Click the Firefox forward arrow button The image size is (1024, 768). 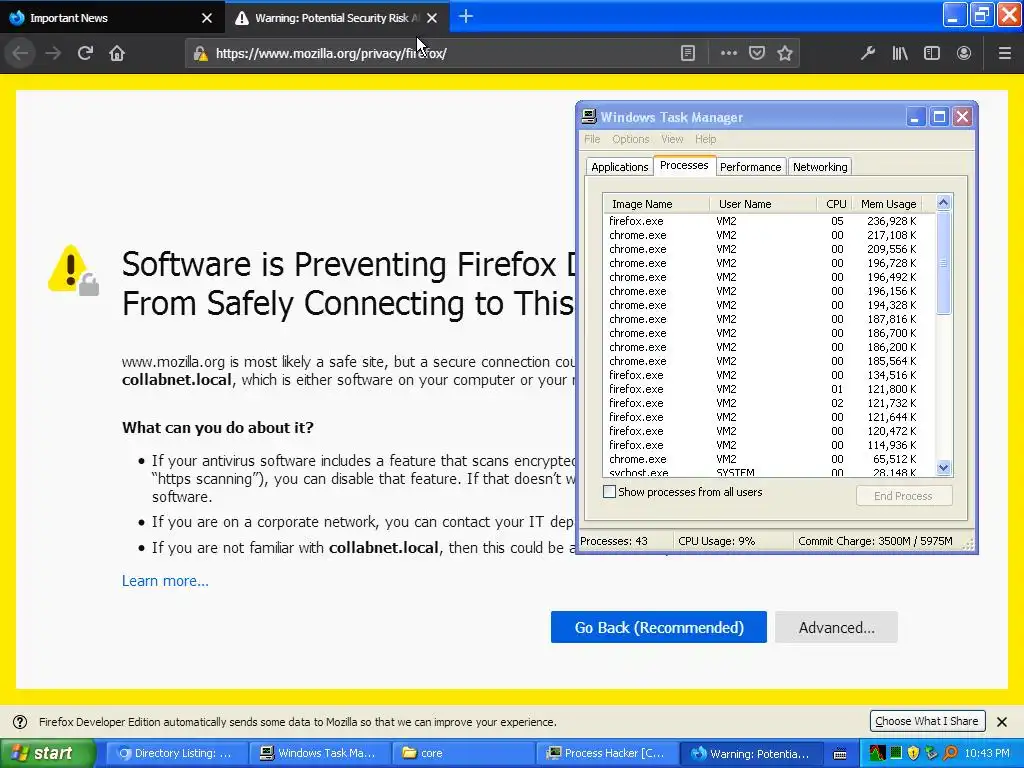[x=53, y=53]
